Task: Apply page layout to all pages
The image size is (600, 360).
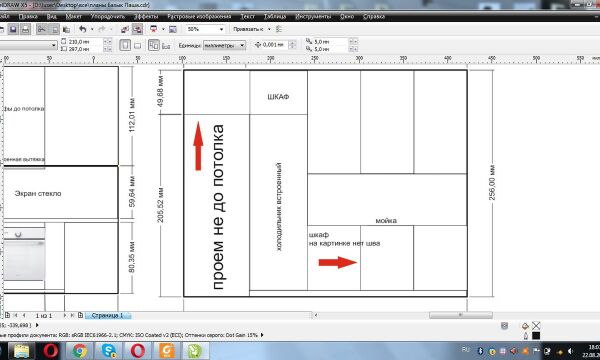Action: click(153, 45)
